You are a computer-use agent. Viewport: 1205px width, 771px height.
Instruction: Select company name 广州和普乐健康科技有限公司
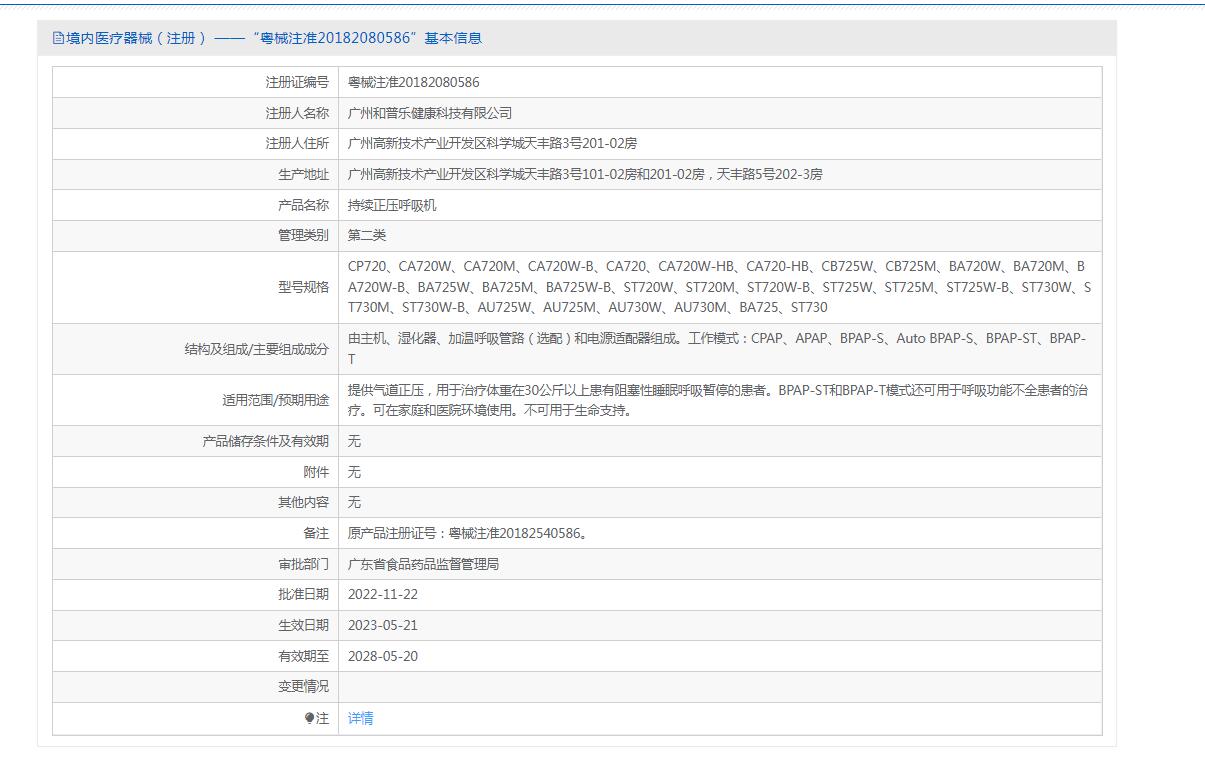tap(429, 113)
